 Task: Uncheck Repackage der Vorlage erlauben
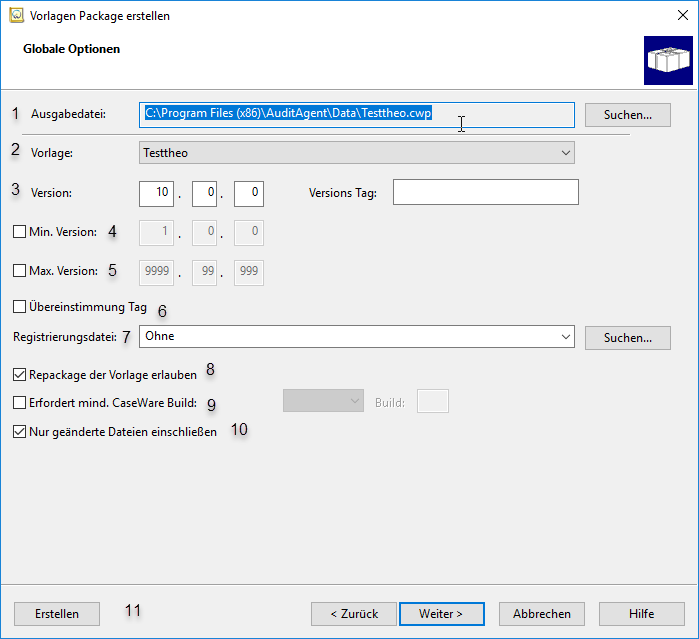(20, 375)
